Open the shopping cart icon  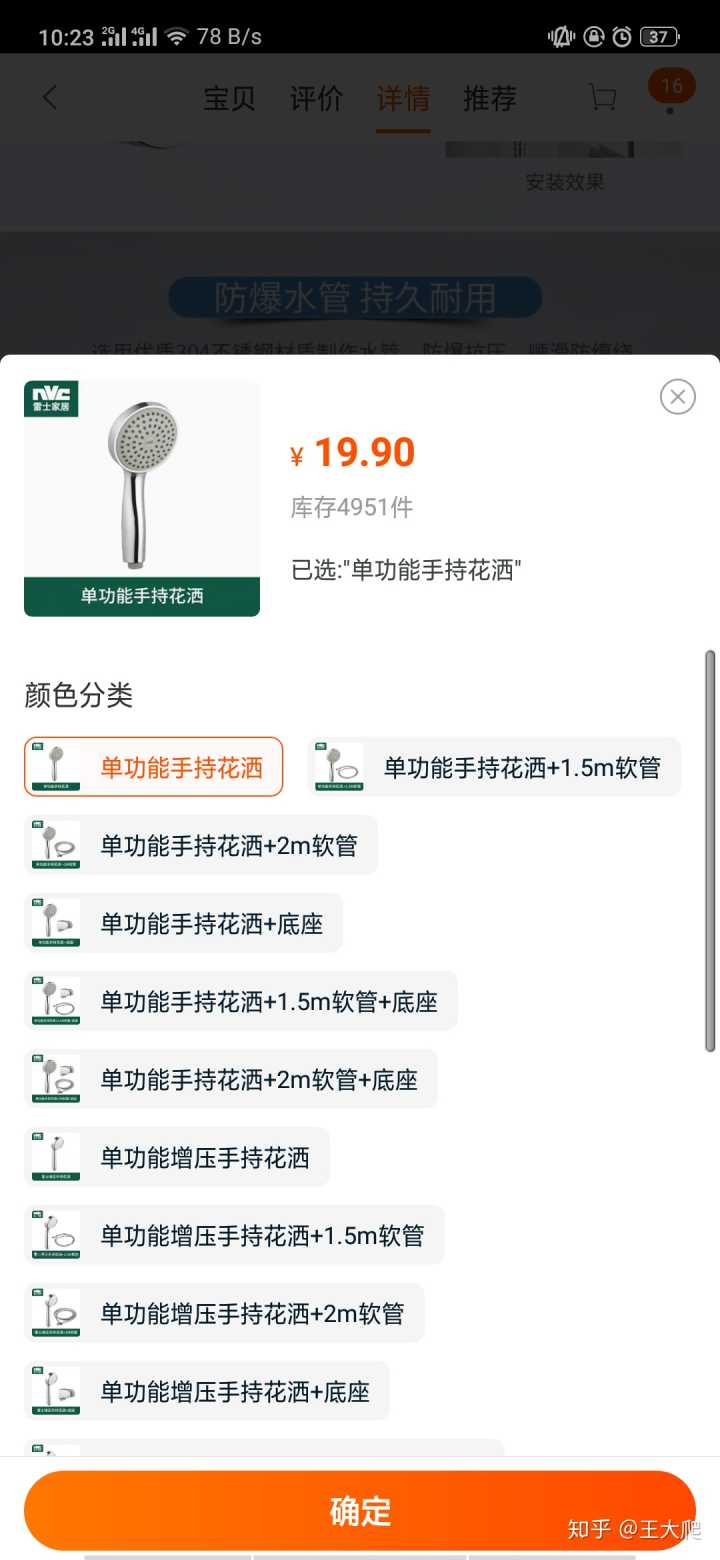pyautogui.click(x=602, y=98)
